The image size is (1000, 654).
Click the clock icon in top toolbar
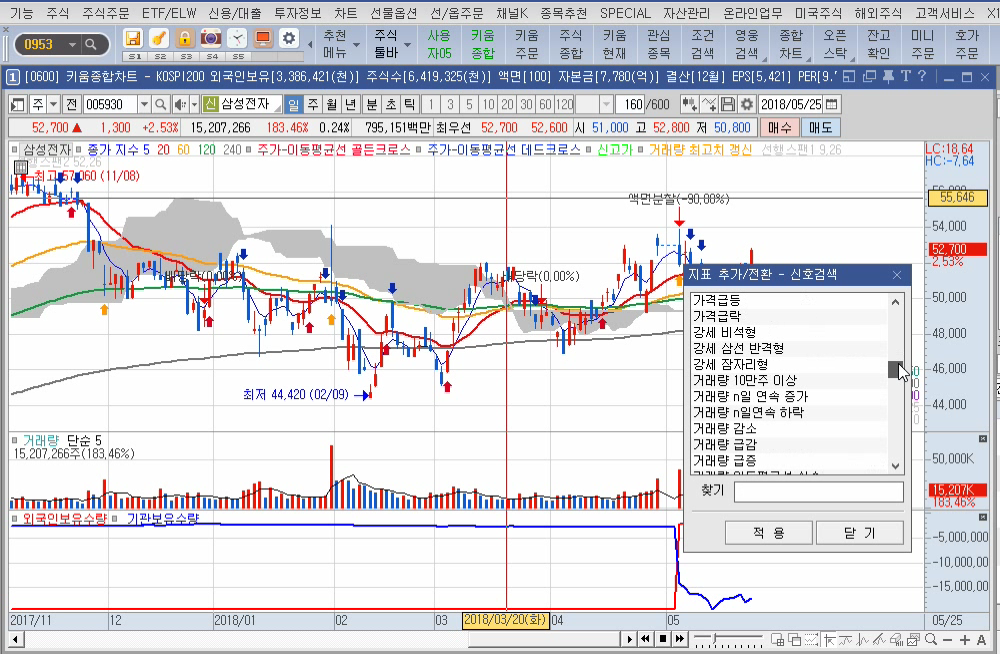click(237, 39)
